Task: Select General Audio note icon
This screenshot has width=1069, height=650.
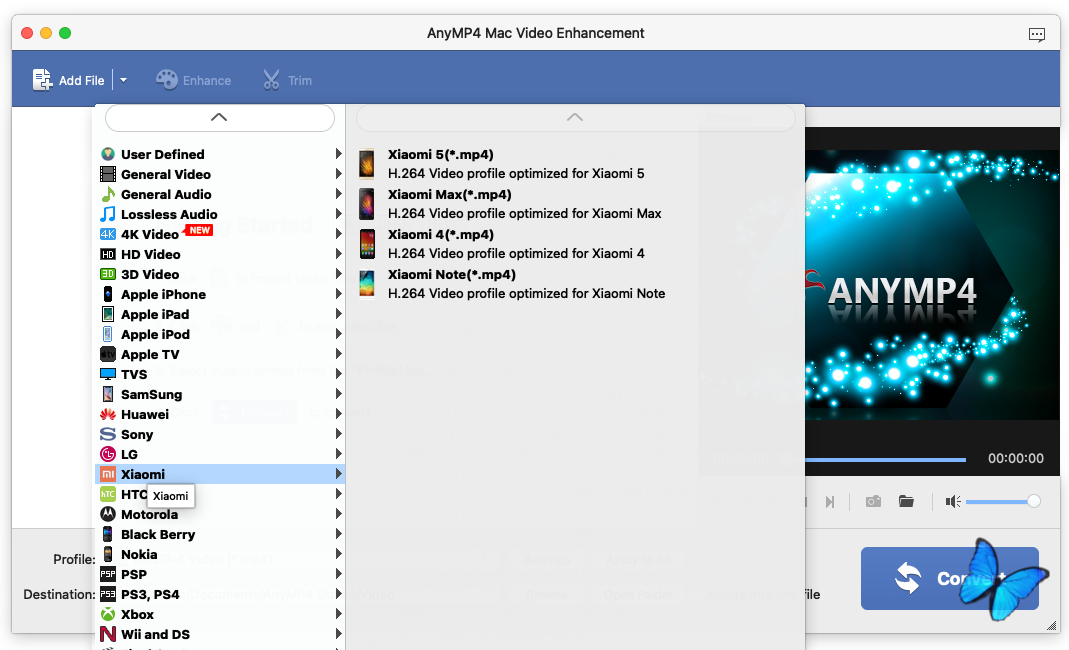Action: [108, 194]
